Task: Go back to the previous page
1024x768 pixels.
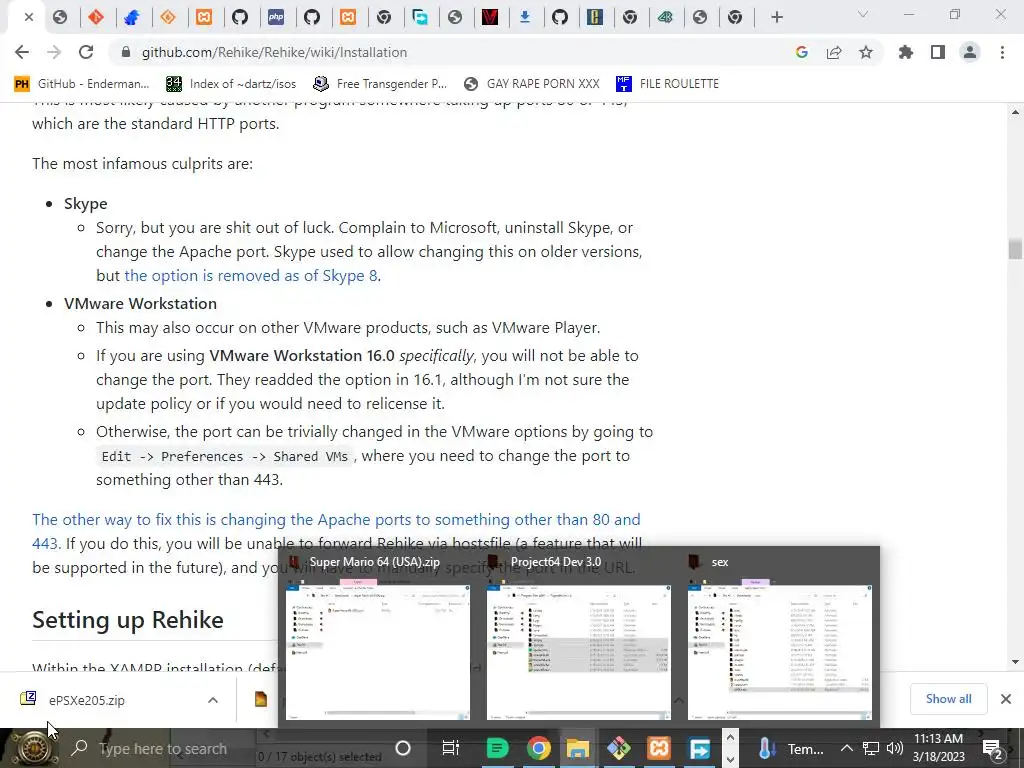Action: coord(22,52)
